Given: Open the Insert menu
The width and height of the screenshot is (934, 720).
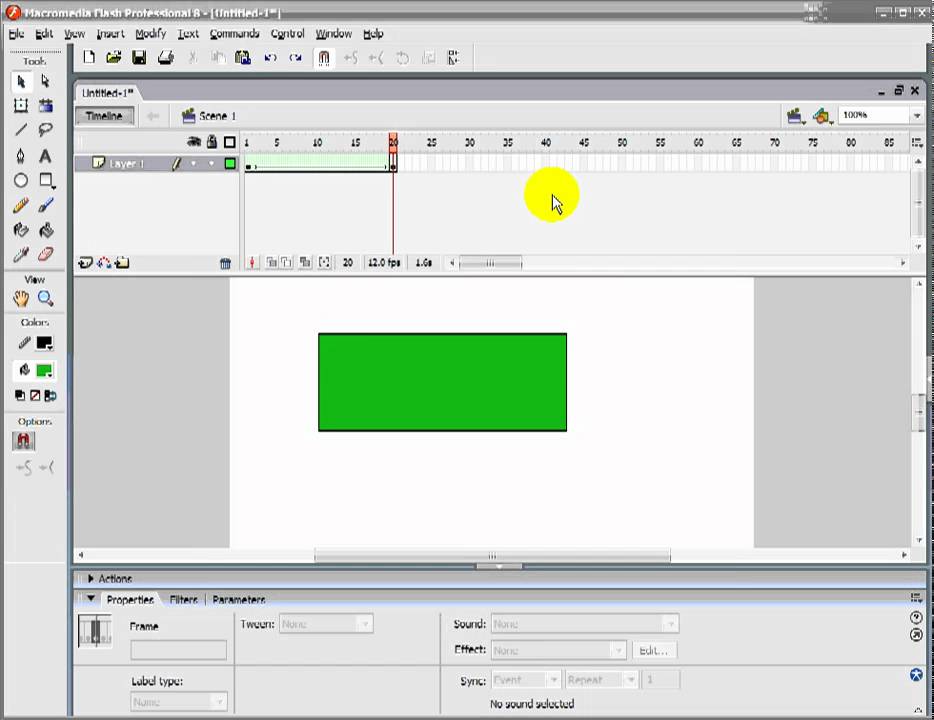Looking at the screenshot, I should (111, 34).
